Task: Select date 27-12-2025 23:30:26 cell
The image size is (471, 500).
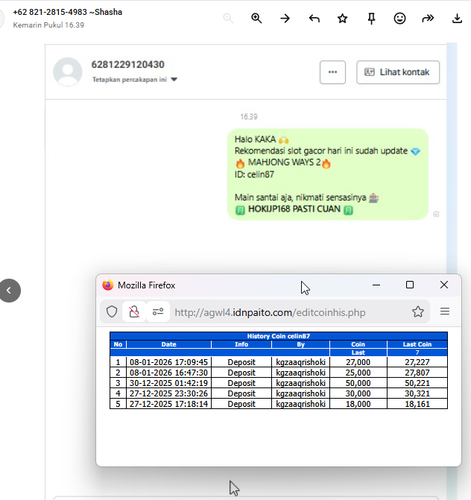Action: (169, 393)
